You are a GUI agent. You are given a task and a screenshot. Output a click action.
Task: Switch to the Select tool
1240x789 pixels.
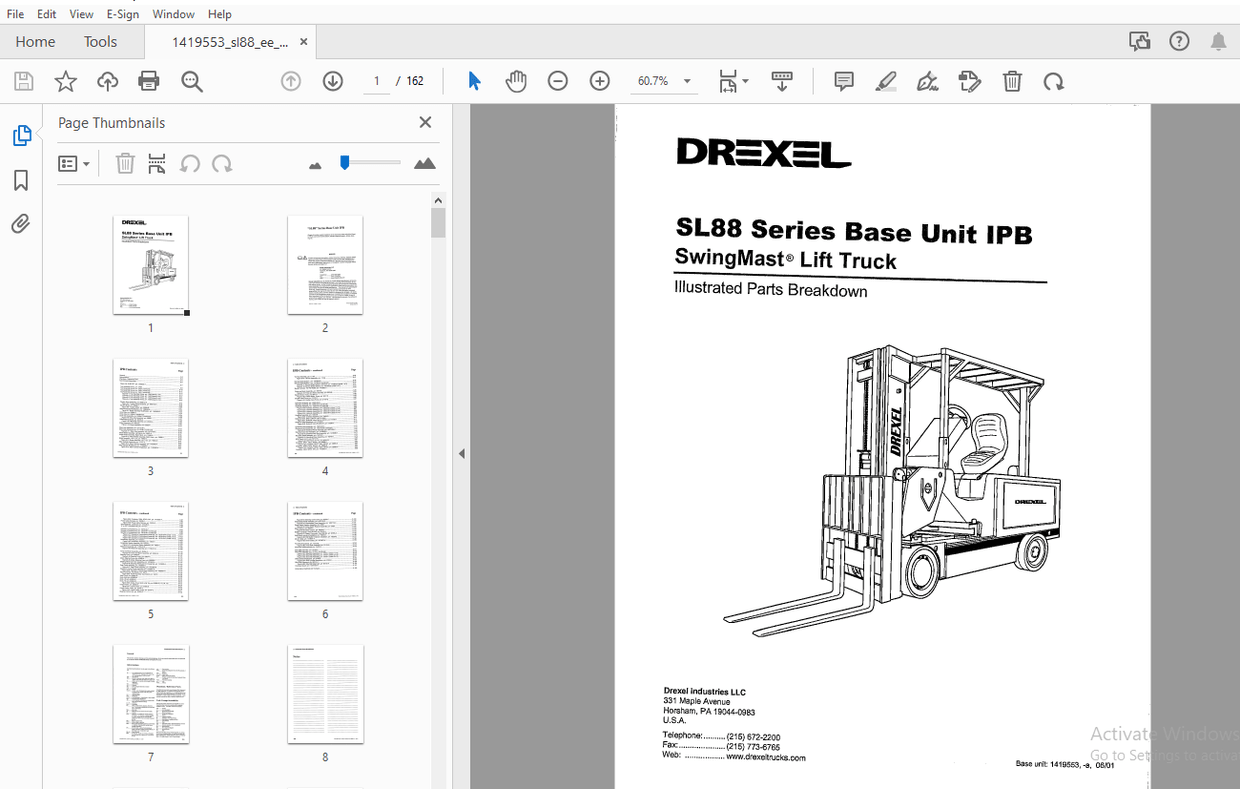point(473,81)
